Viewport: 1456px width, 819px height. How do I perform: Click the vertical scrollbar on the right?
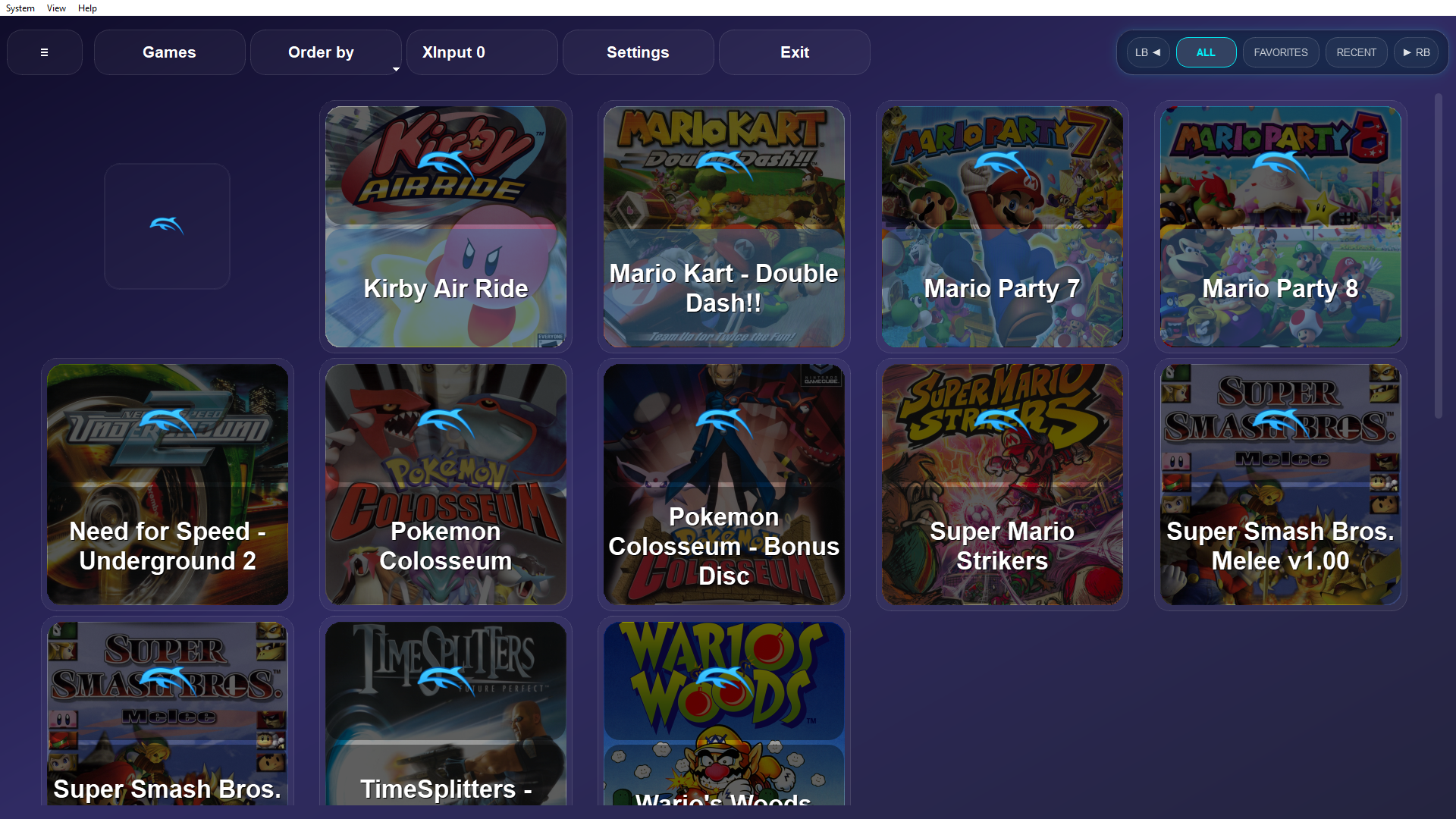click(1438, 256)
